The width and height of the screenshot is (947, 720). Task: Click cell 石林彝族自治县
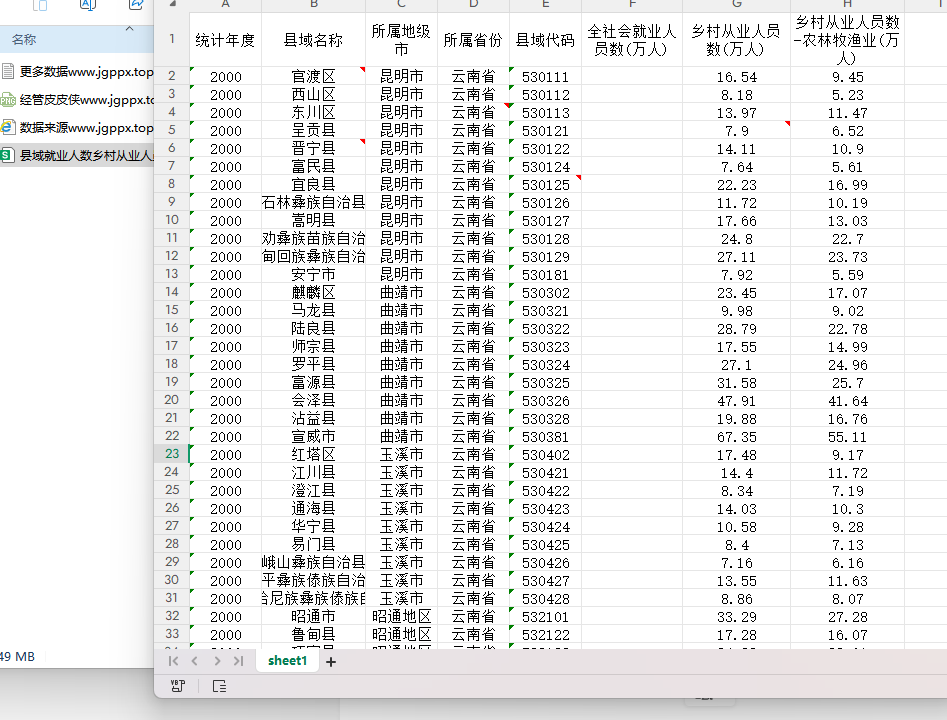tap(313, 202)
